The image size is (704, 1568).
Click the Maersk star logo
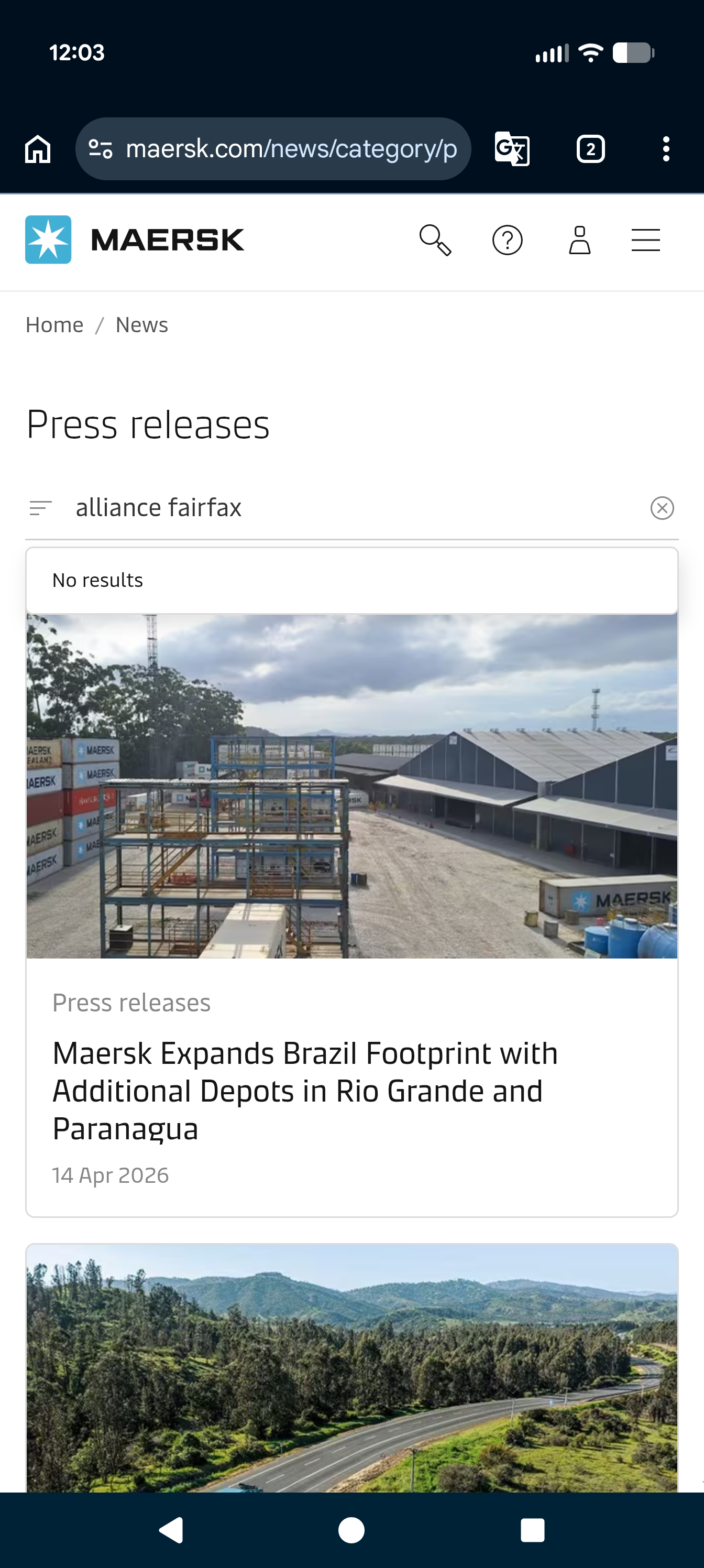pyautogui.click(x=48, y=239)
